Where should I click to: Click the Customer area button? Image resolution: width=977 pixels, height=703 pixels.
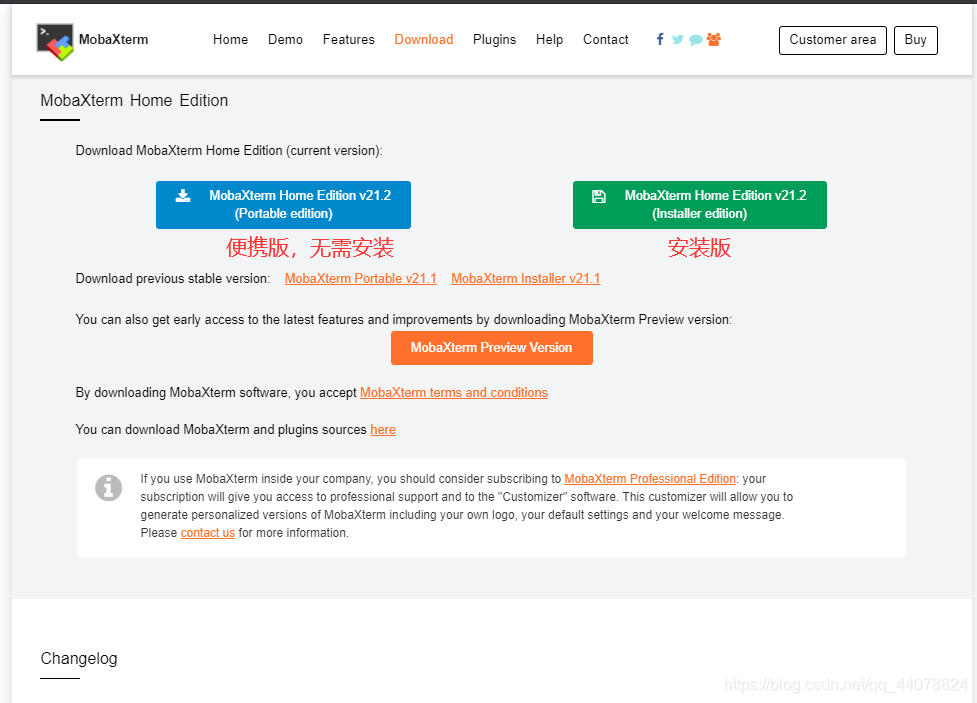coord(832,40)
